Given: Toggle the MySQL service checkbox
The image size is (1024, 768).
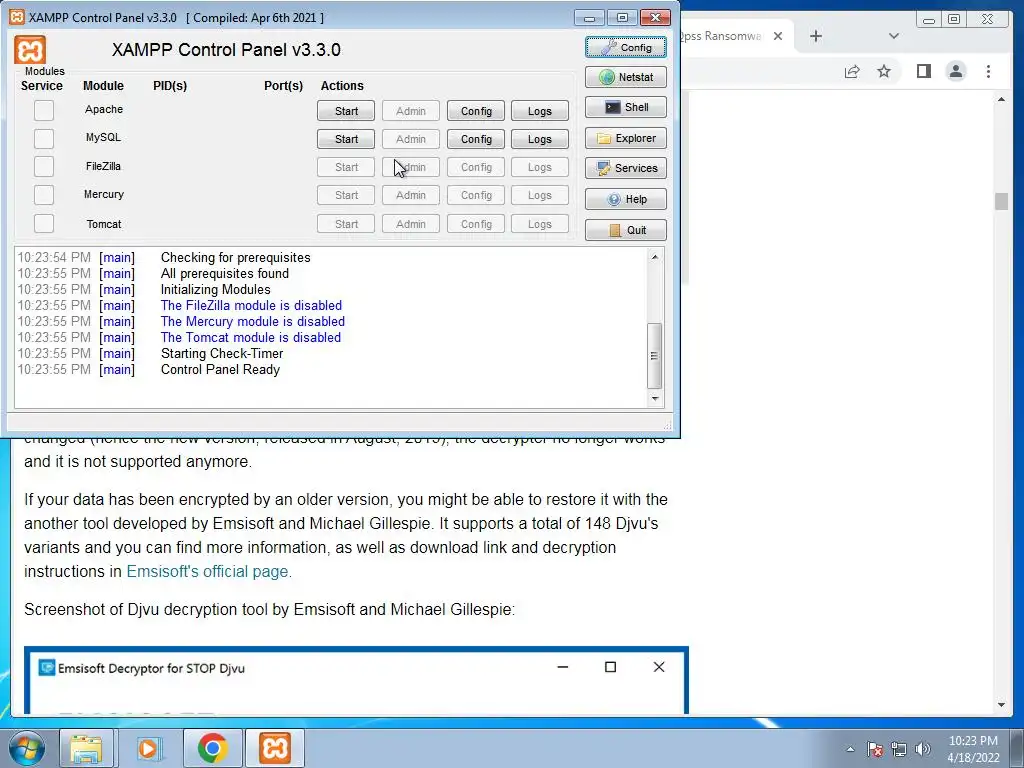Looking at the screenshot, I should [x=44, y=138].
